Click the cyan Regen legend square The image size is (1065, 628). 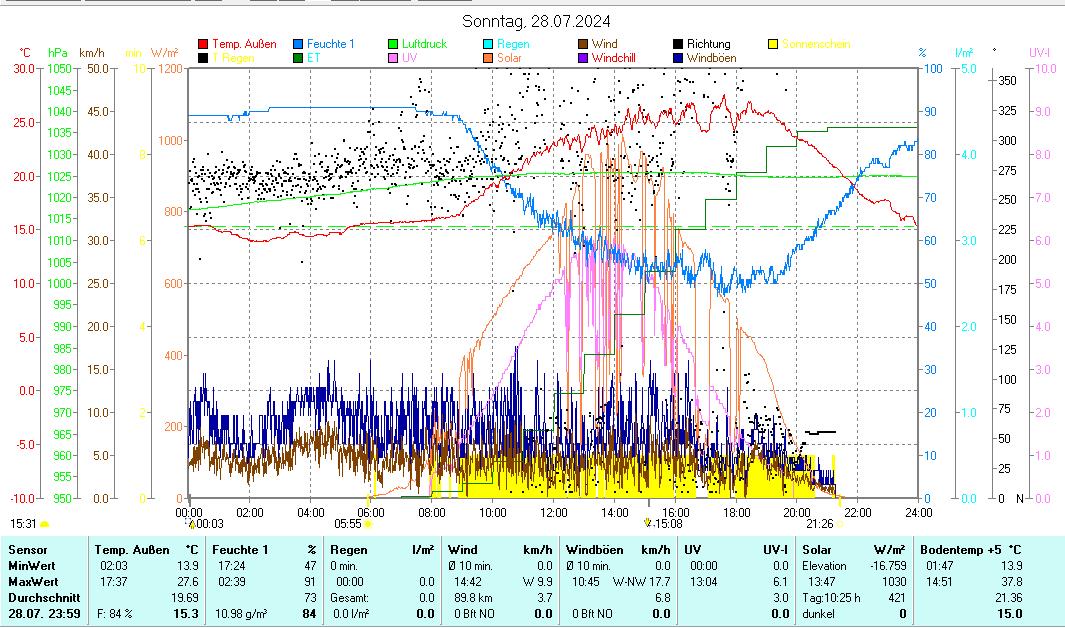pos(488,44)
